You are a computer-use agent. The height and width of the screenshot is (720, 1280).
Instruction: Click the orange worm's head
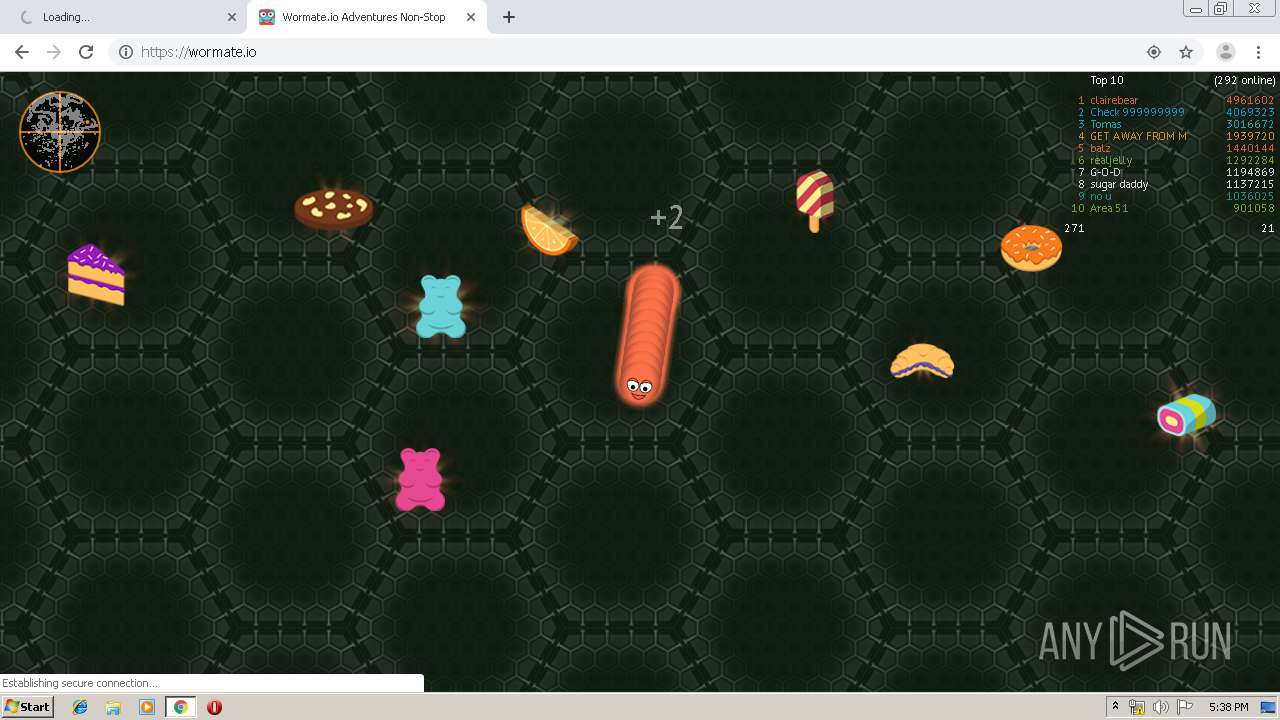click(x=638, y=386)
